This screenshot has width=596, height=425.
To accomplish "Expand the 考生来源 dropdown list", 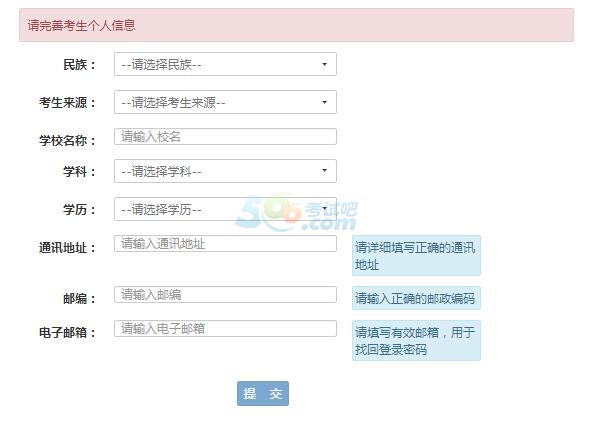I will coord(225,102).
